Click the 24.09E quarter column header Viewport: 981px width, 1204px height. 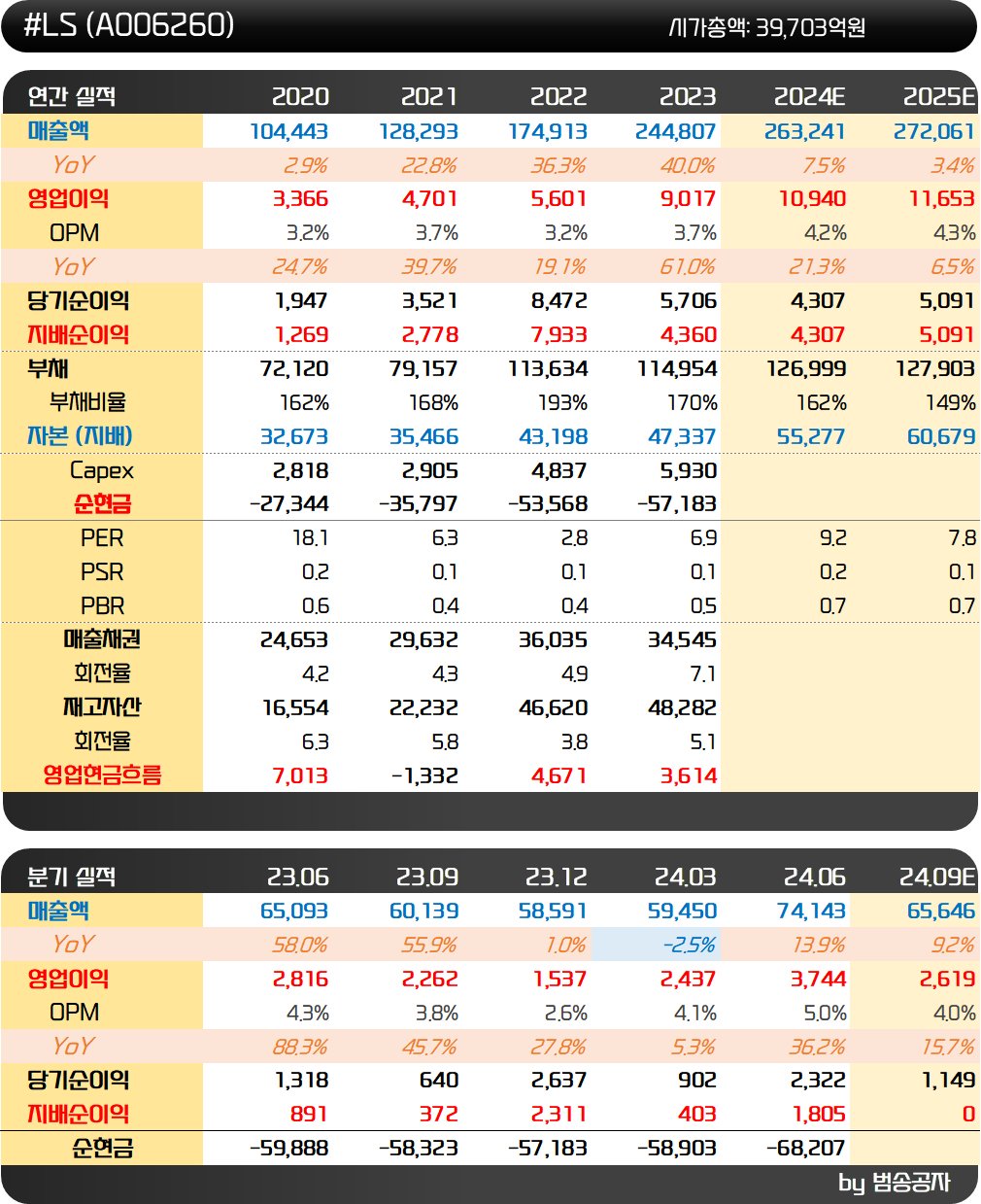pyautogui.click(x=937, y=877)
